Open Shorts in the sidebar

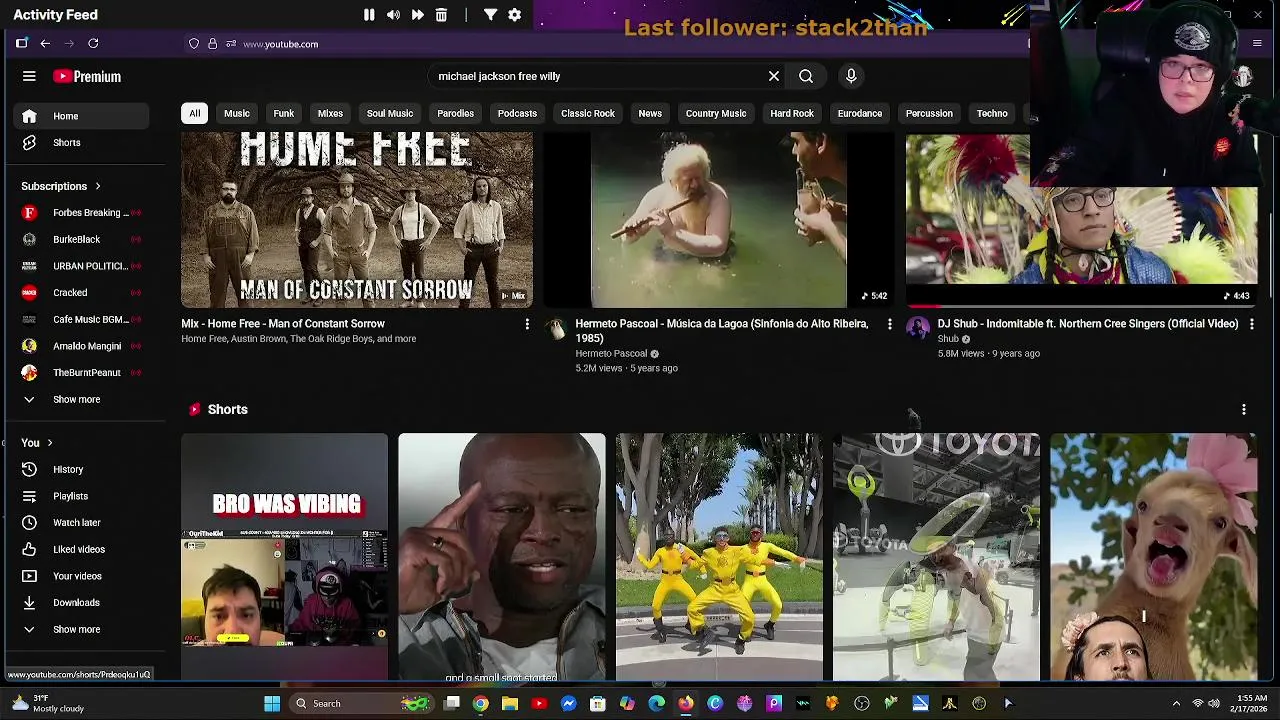80,142
